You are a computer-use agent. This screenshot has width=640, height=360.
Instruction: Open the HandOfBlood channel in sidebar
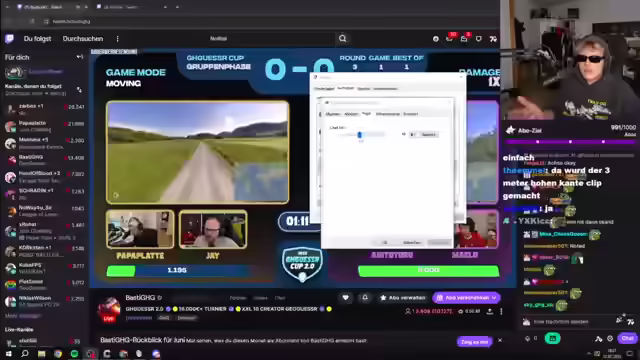click(44, 177)
